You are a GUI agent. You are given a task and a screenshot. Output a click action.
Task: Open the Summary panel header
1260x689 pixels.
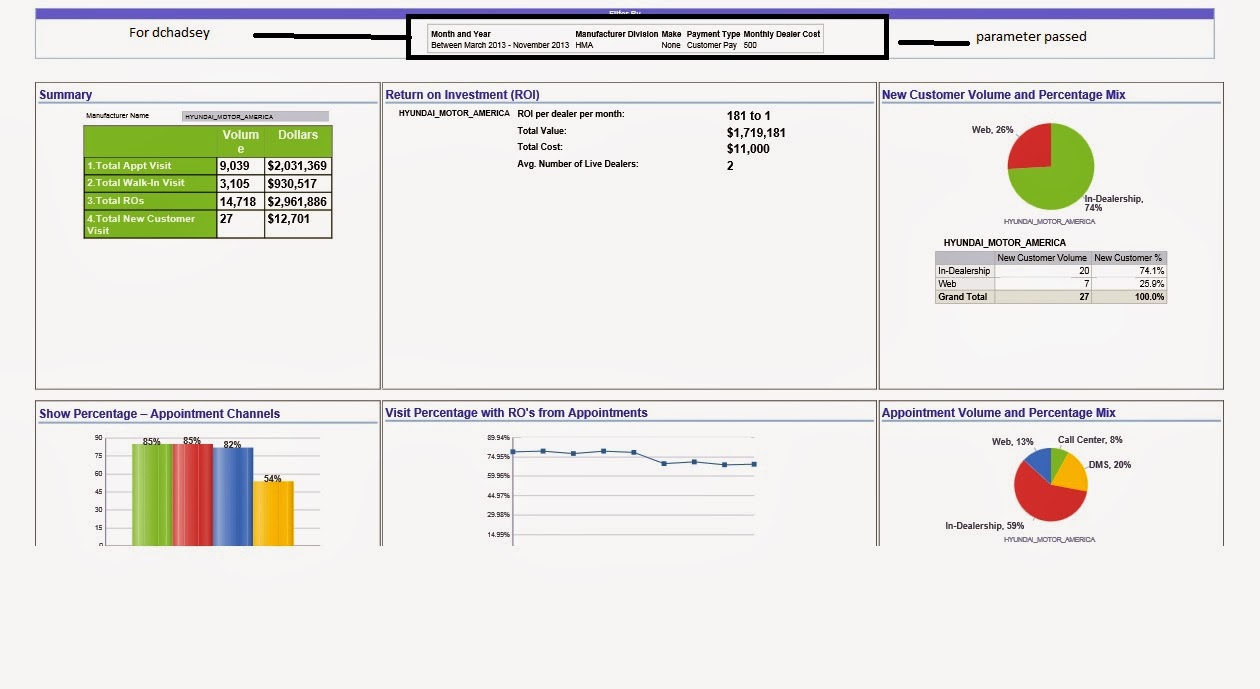(66, 94)
